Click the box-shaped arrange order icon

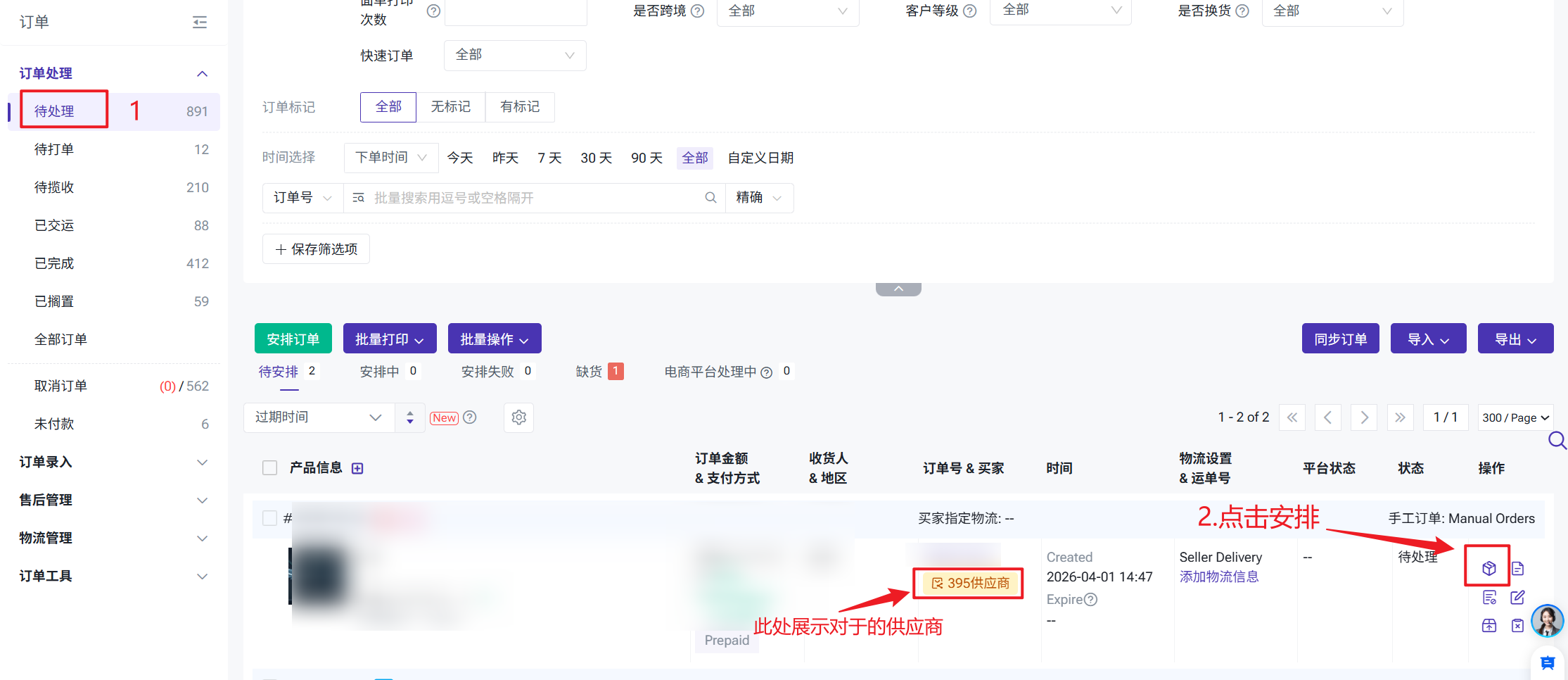click(x=1489, y=568)
